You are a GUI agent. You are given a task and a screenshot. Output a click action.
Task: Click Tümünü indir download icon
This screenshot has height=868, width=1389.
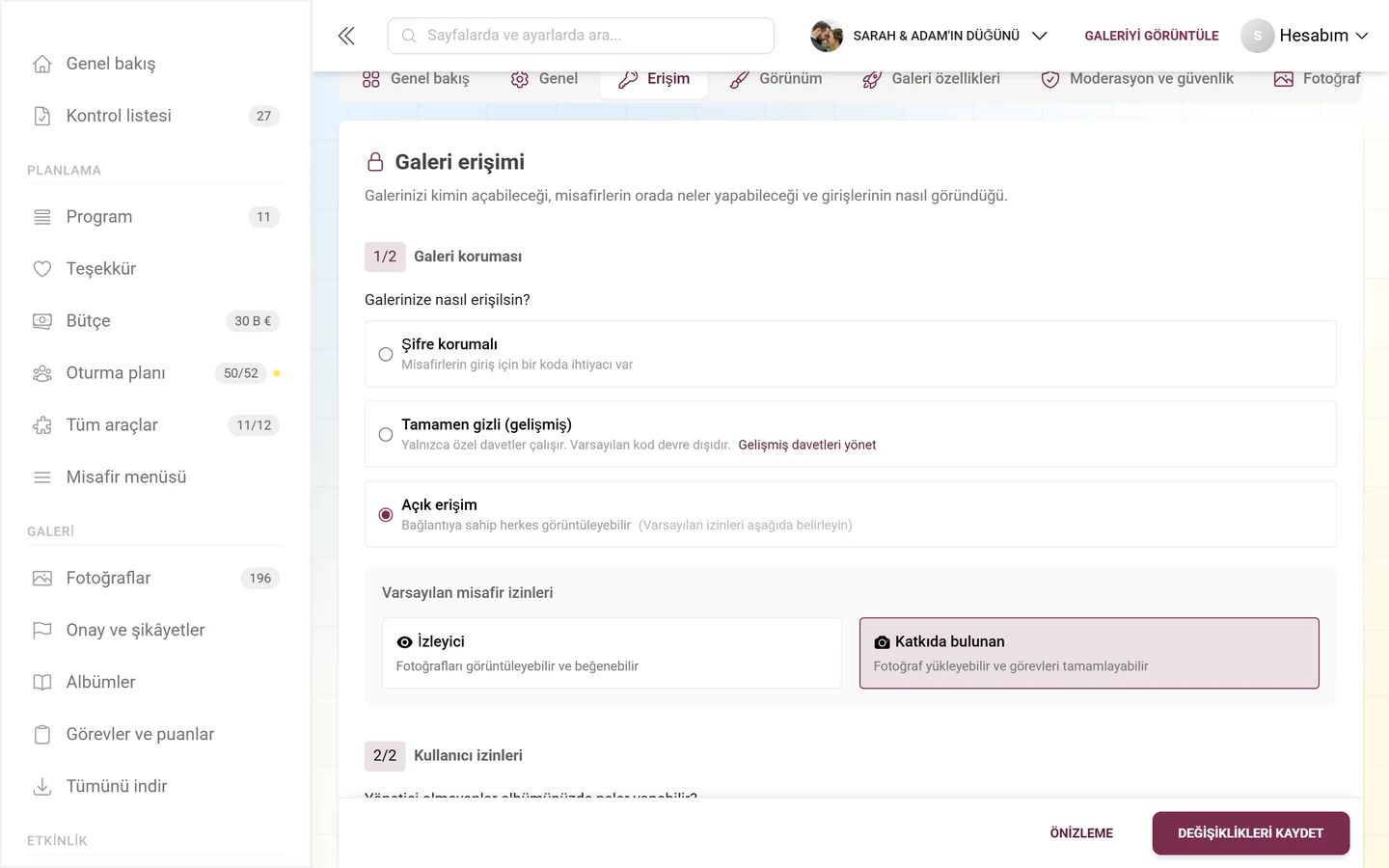coord(42,786)
